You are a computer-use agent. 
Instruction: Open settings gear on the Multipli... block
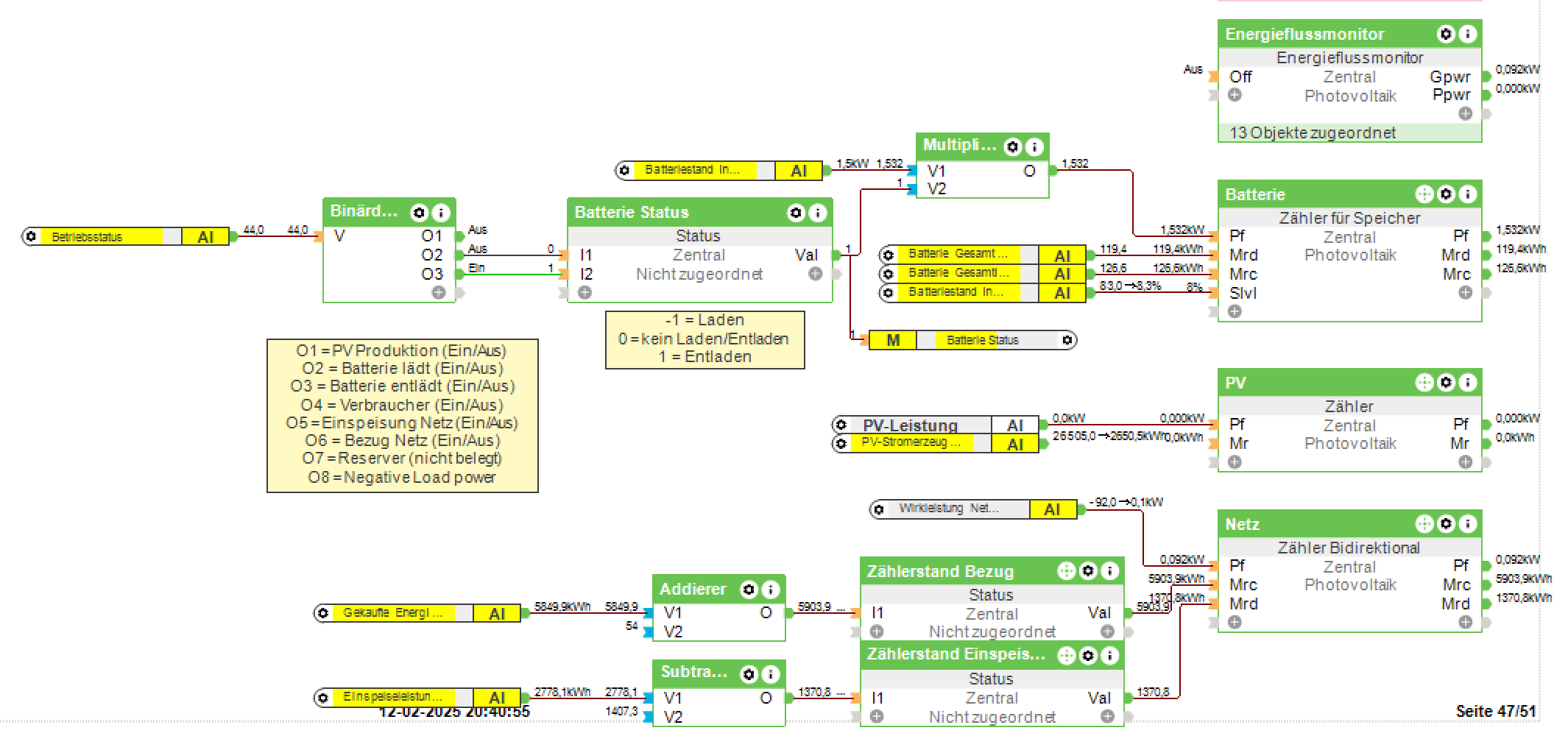1013,147
